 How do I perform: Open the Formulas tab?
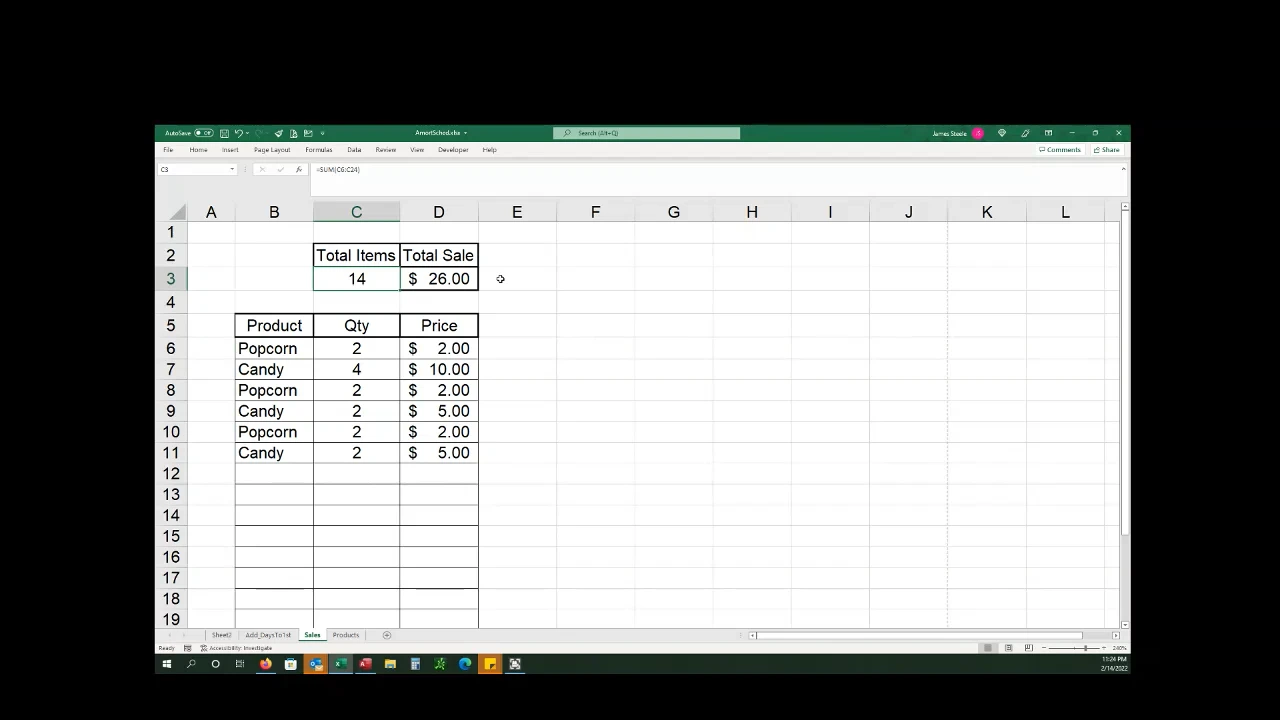pos(319,150)
